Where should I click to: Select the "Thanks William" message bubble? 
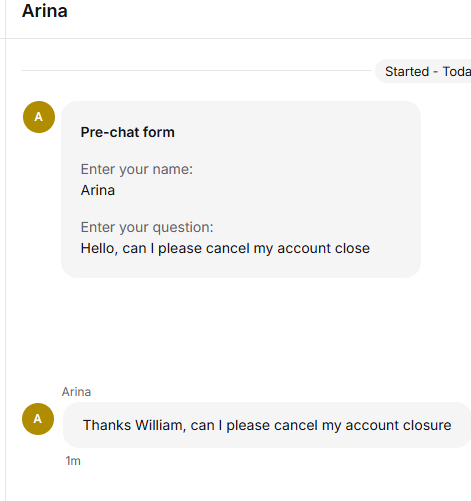267,425
